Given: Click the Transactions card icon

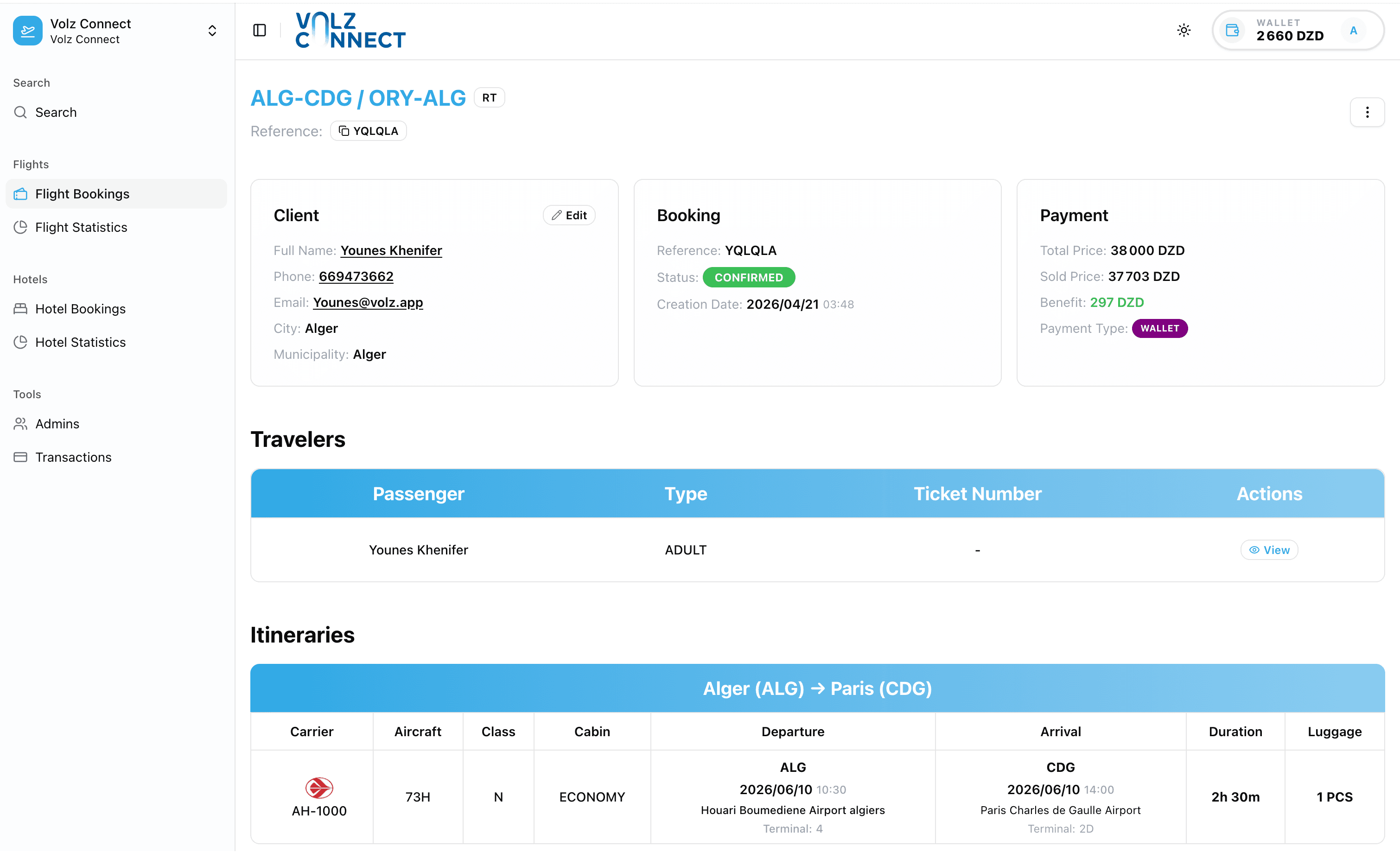Looking at the screenshot, I should [x=20, y=457].
